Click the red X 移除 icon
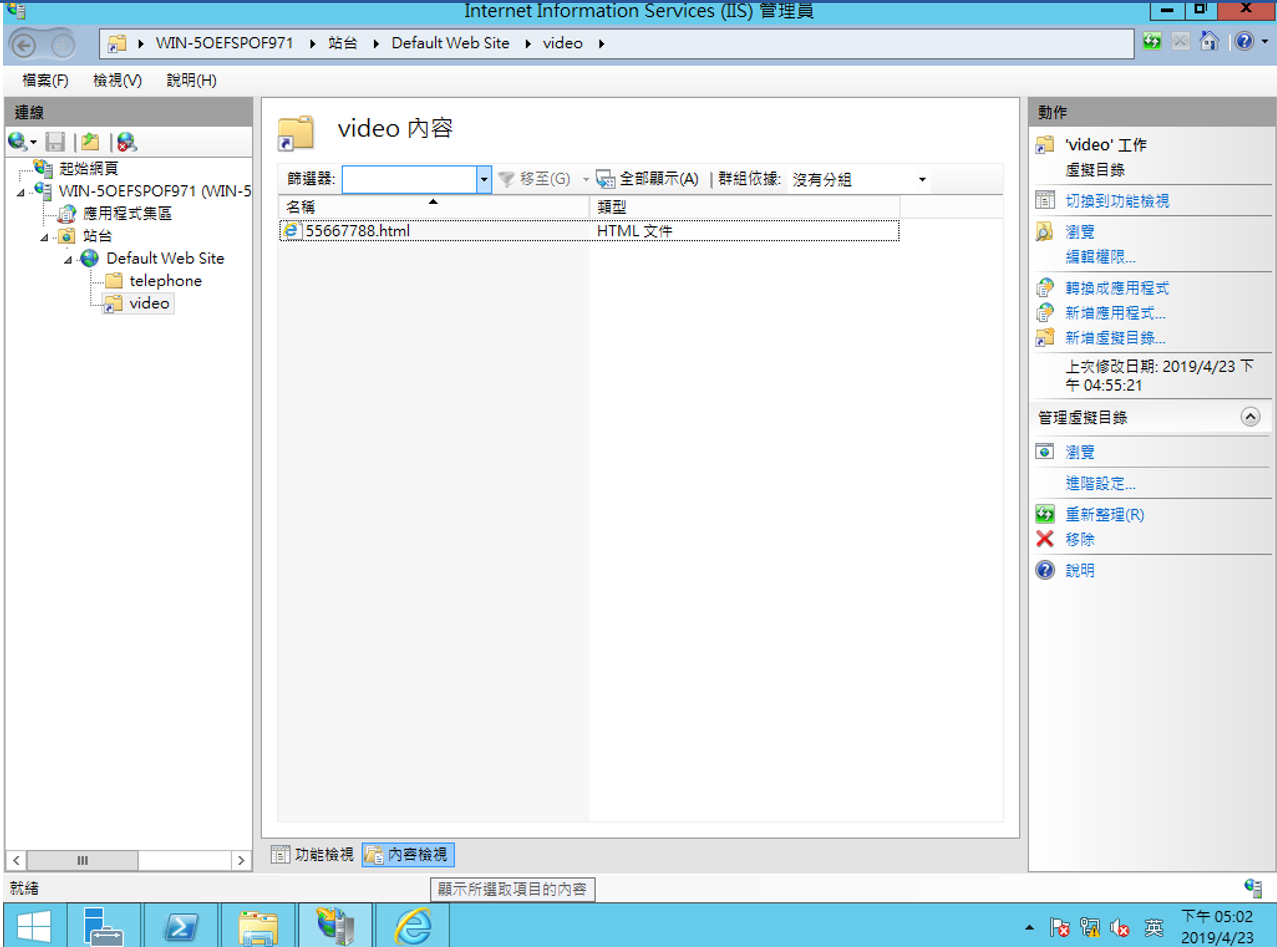 [x=1045, y=539]
